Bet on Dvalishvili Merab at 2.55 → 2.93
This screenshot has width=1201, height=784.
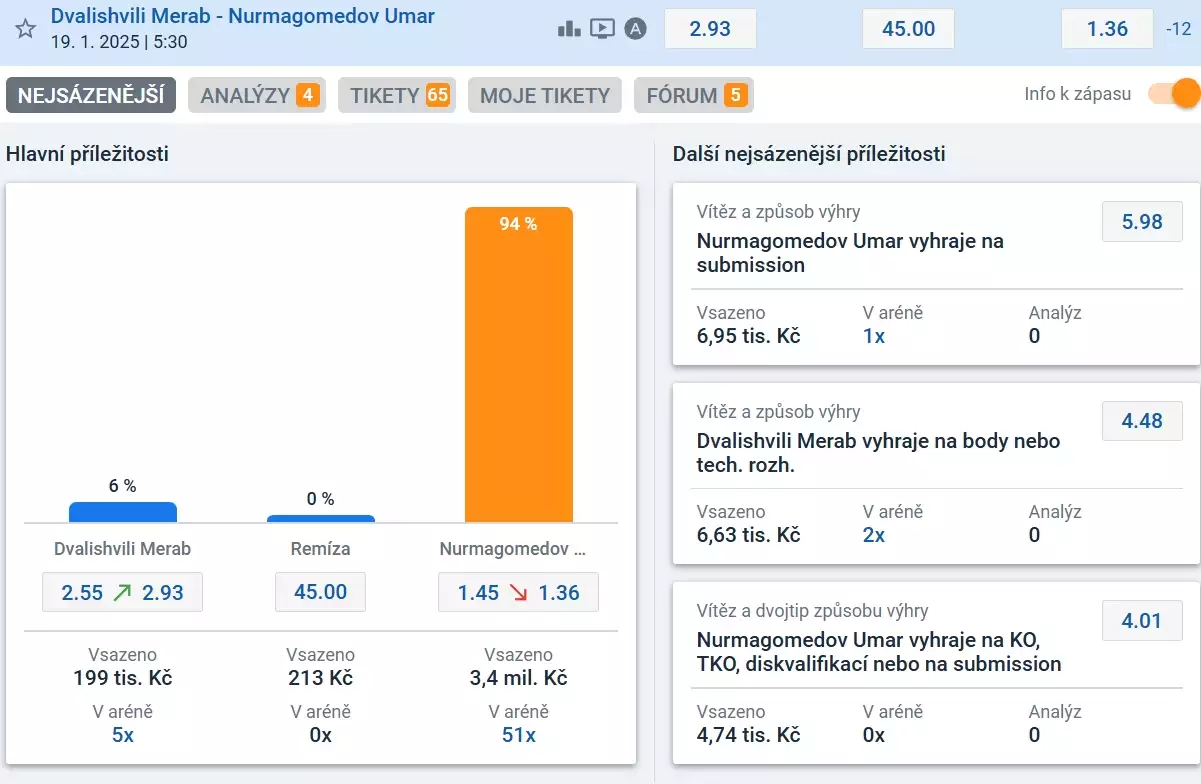(x=122, y=593)
